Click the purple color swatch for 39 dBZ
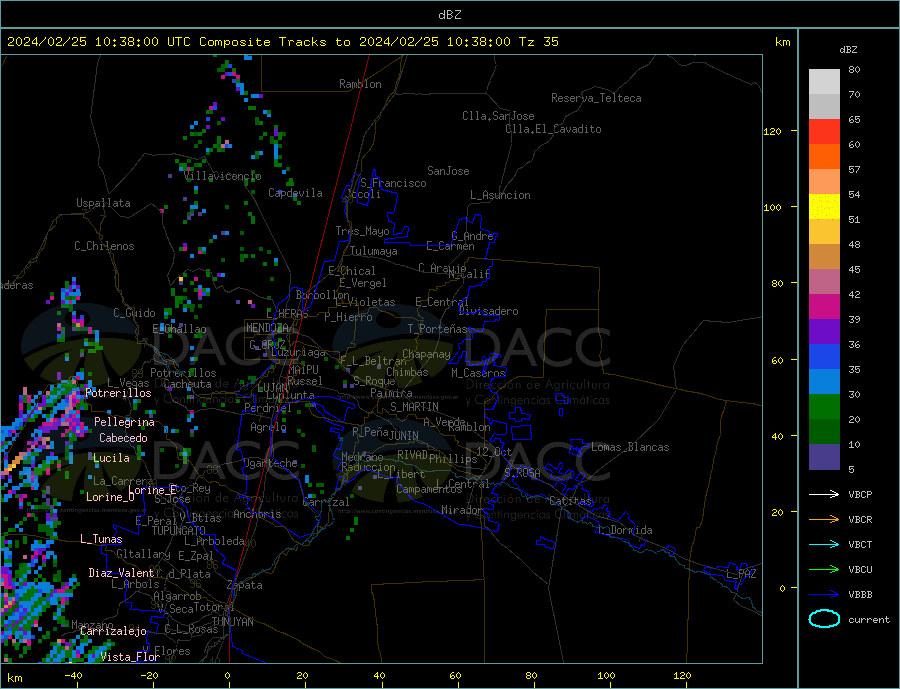 click(x=824, y=332)
